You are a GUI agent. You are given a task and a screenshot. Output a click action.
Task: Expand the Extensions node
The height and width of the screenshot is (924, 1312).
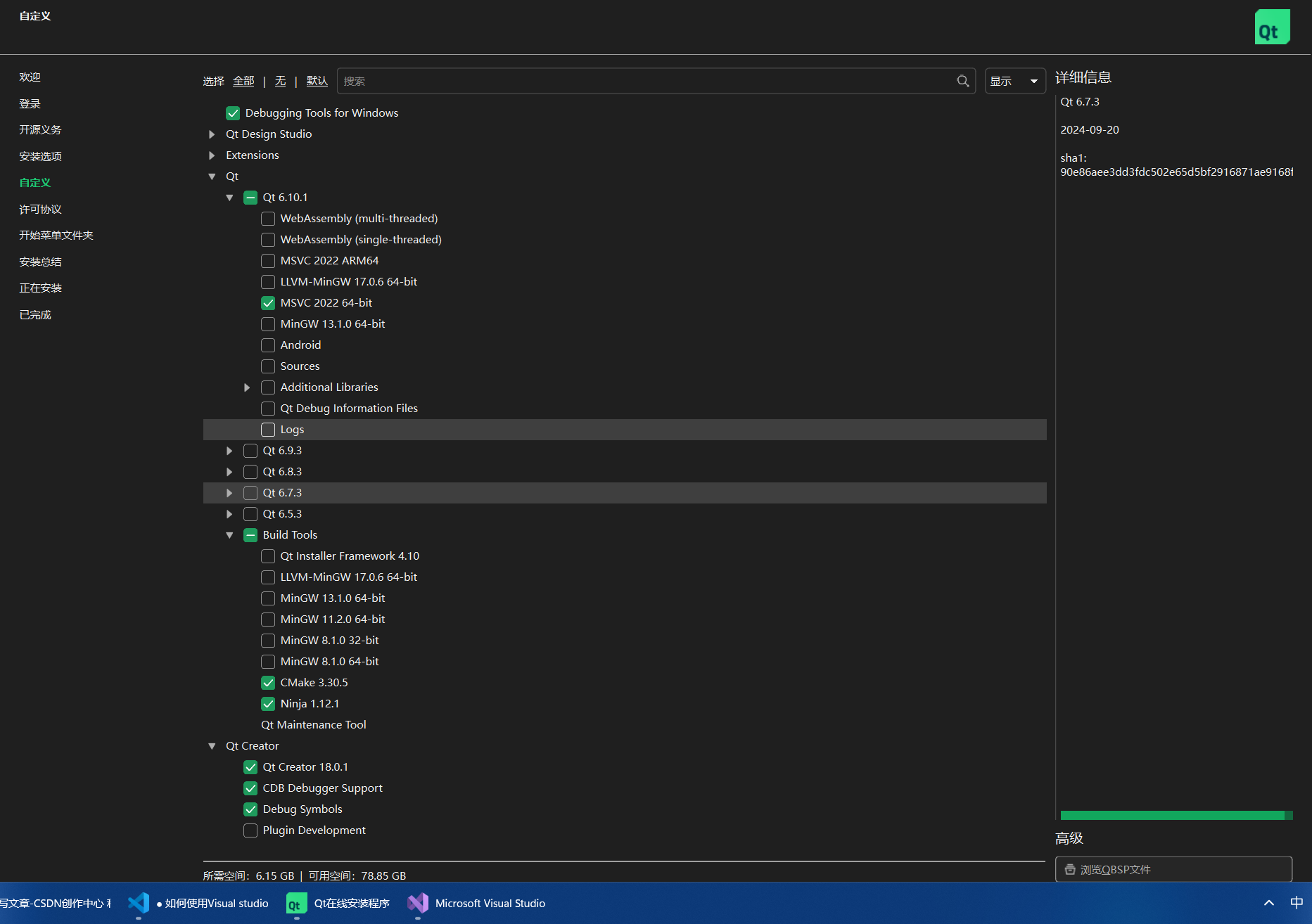pos(212,155)
